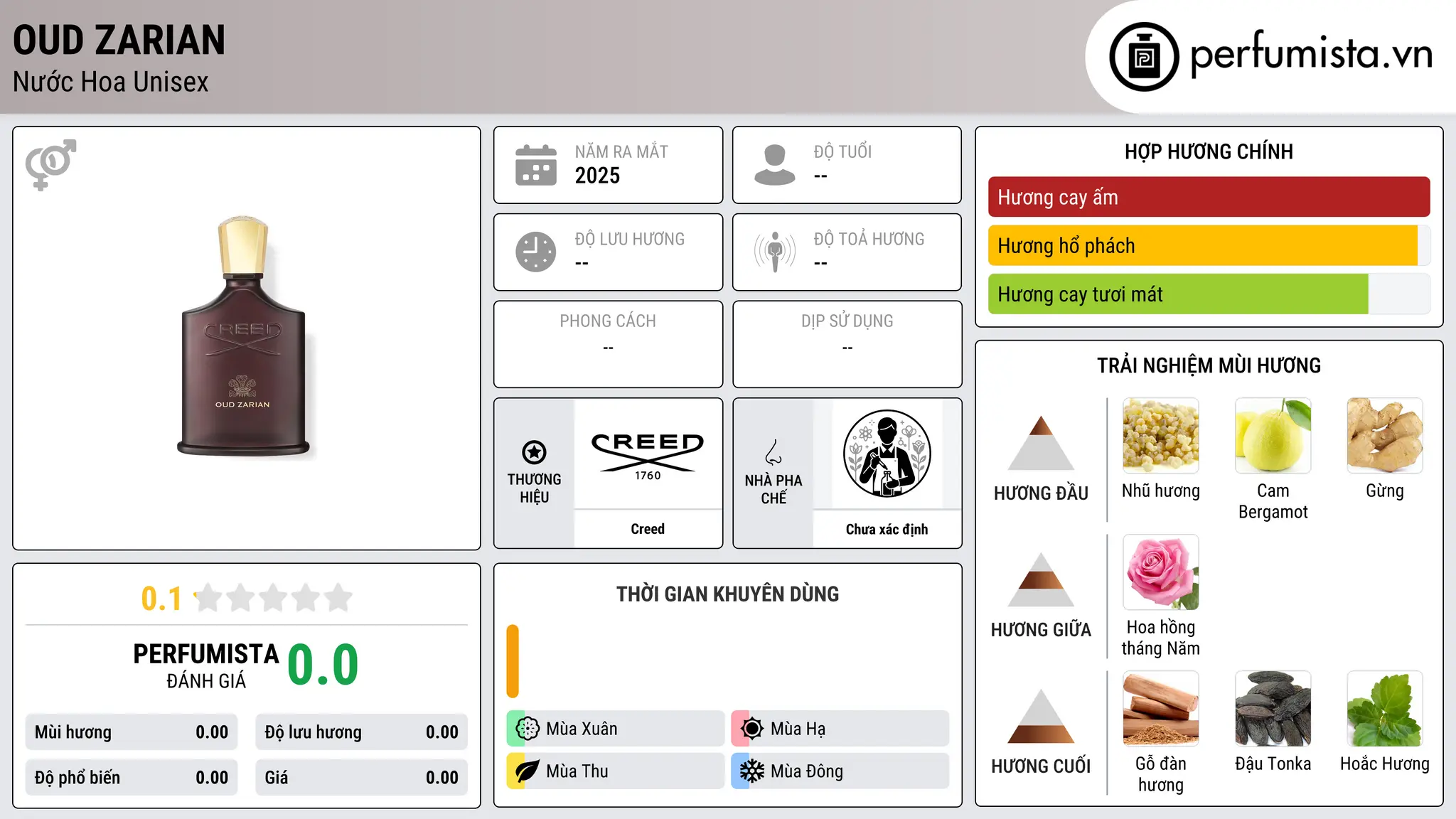
Task: Click the Phong cách info box
Action: tap(608, 344)
